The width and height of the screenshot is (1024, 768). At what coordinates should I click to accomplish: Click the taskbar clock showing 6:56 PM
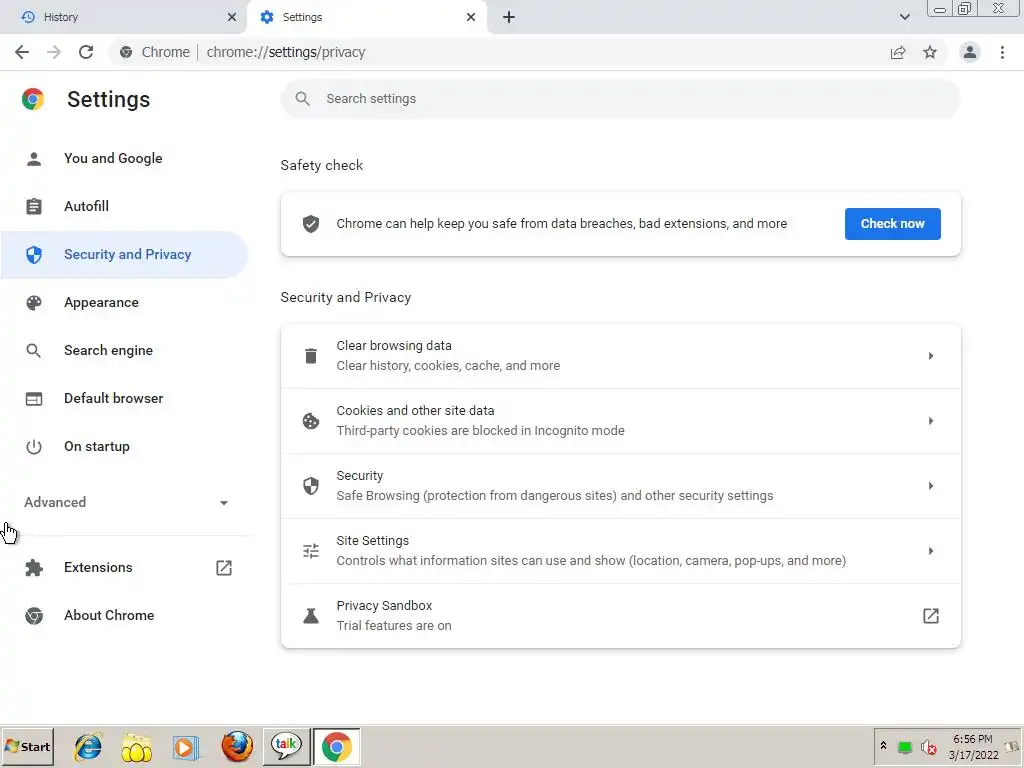tap(973, 746)
